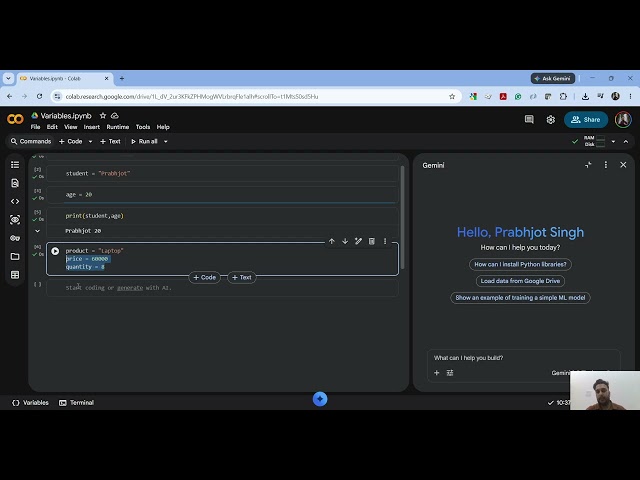This screenshot has width=640, height=480.
Task: Open the Google account avatar in Colab
Action: [x=623, y=120]
